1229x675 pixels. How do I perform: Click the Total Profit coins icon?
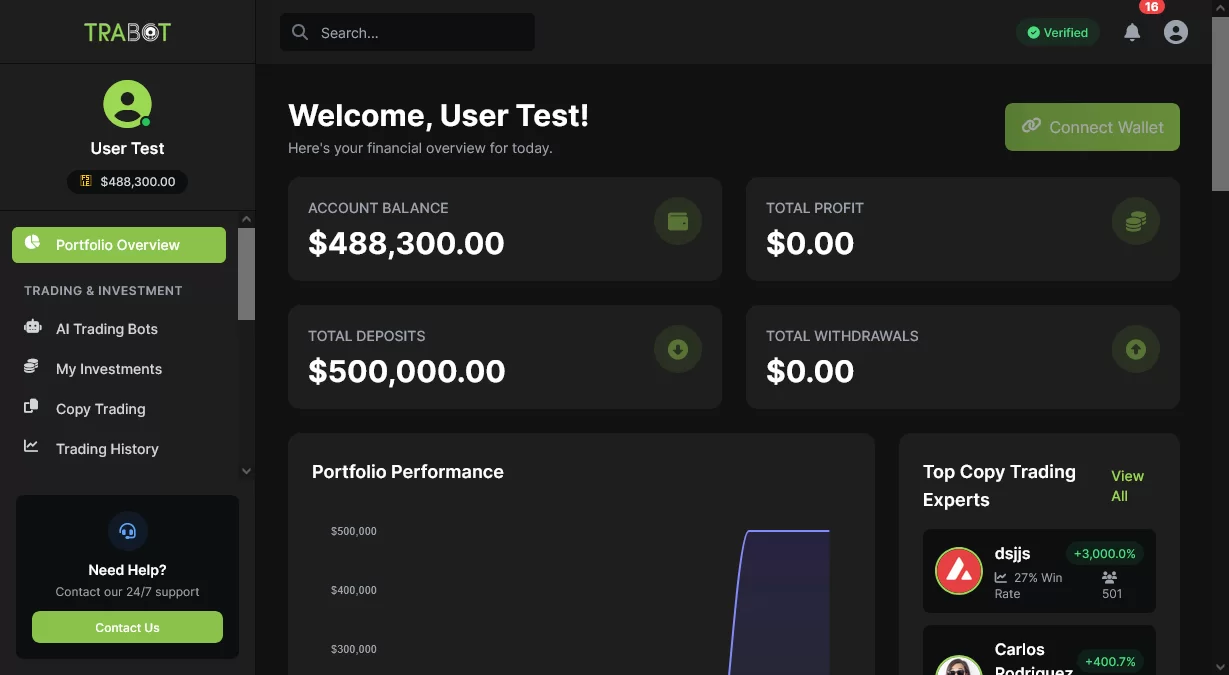(1136, 221)
